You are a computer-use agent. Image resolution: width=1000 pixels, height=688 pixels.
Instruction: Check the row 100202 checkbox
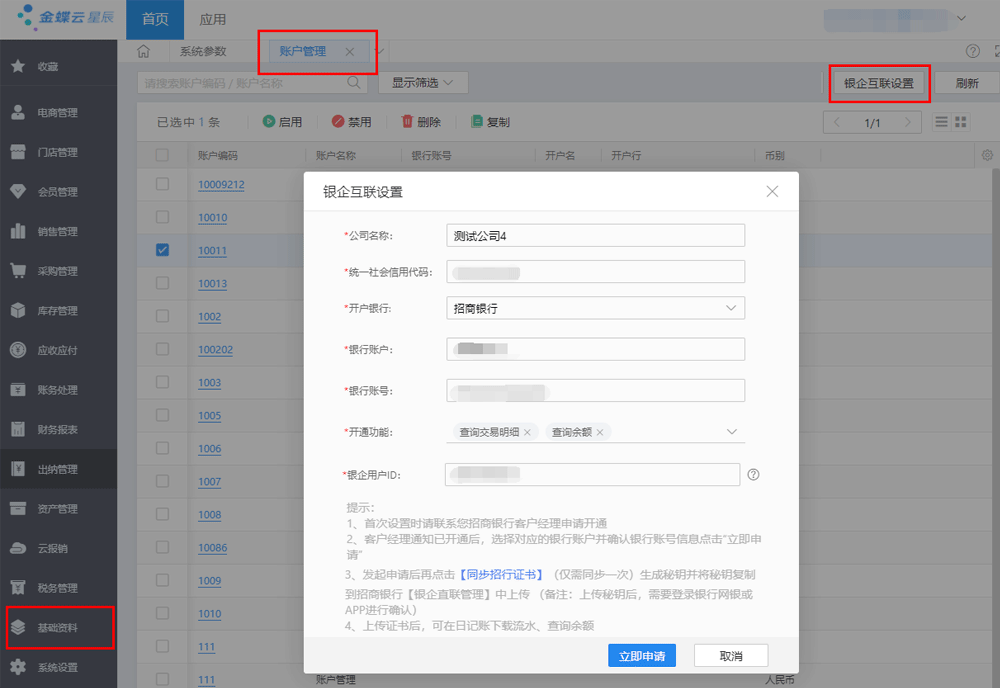click(163, 349)
